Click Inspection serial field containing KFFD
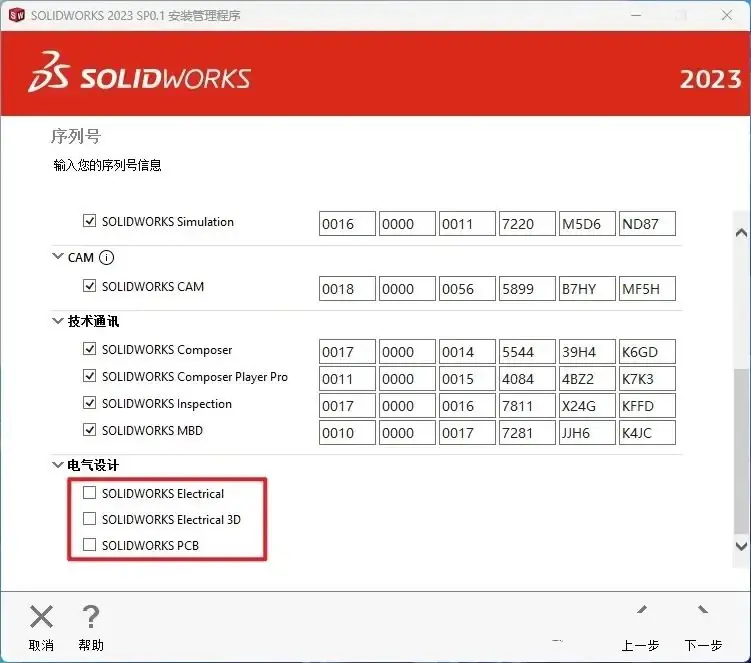Image resolution: width=751 pixels, height=663 pixels. pyautogui.click(x=647, y=406)
